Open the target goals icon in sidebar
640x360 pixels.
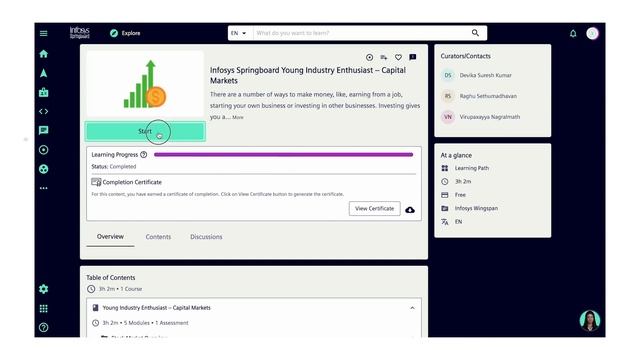coord(44,150)
